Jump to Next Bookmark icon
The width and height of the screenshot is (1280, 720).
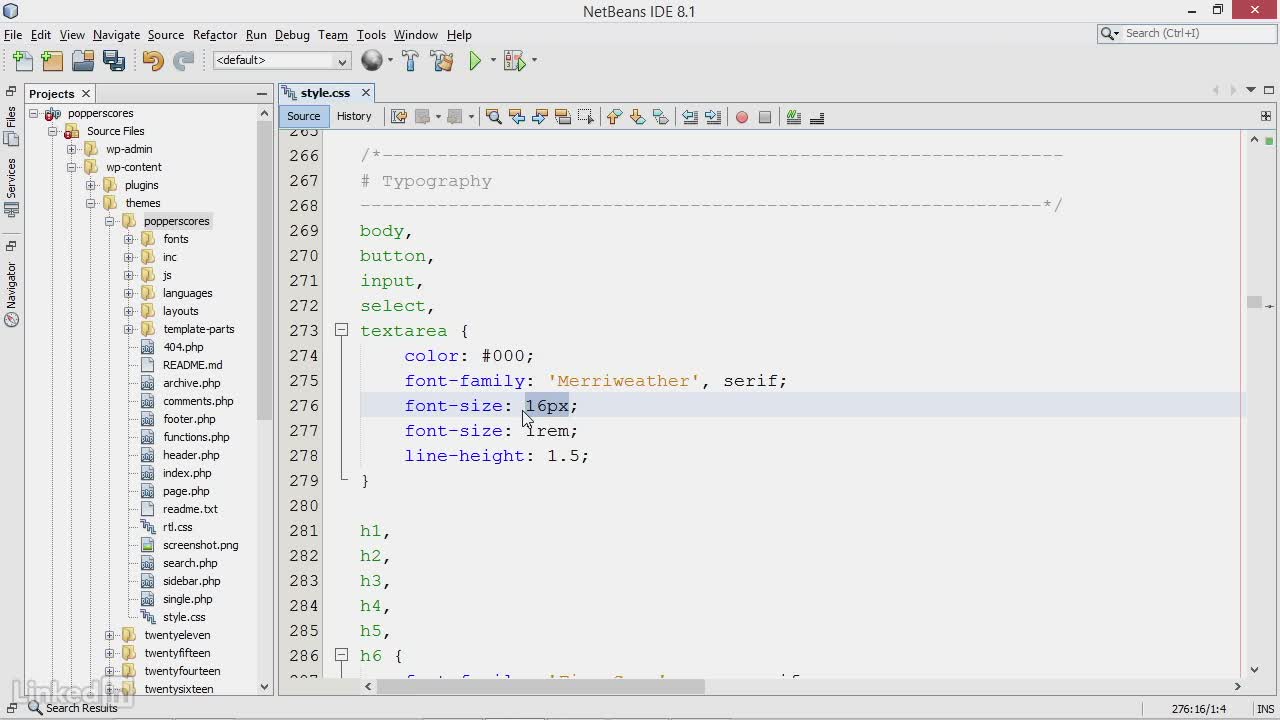[637, 117]
